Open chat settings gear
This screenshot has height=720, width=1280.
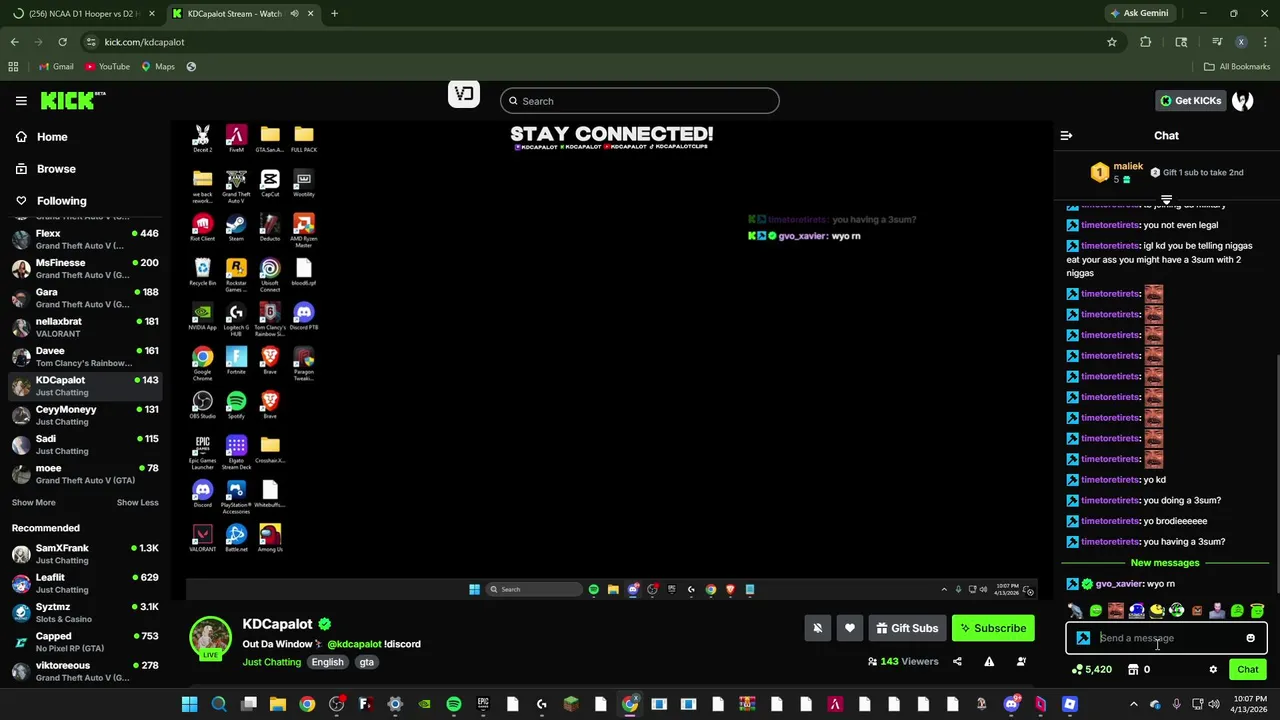pyautogui.click(x=1213, y=669)
